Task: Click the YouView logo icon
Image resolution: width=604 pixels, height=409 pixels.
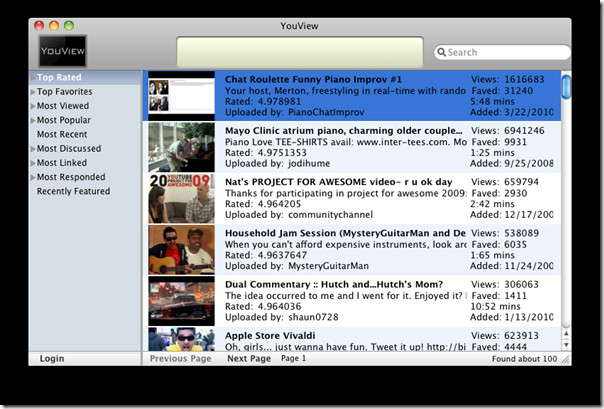Action: click(62, 51)
